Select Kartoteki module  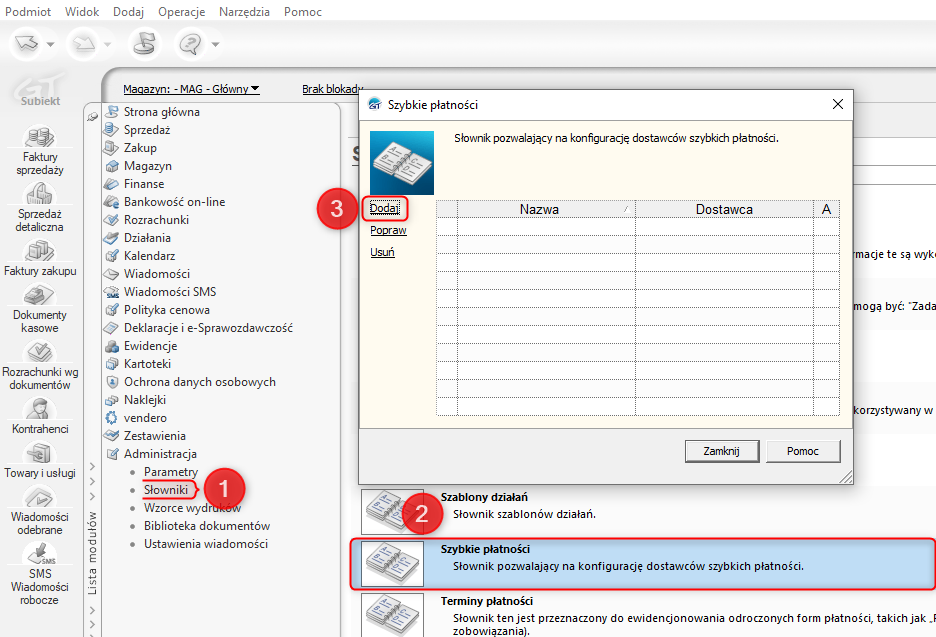[x=147, y=364]
